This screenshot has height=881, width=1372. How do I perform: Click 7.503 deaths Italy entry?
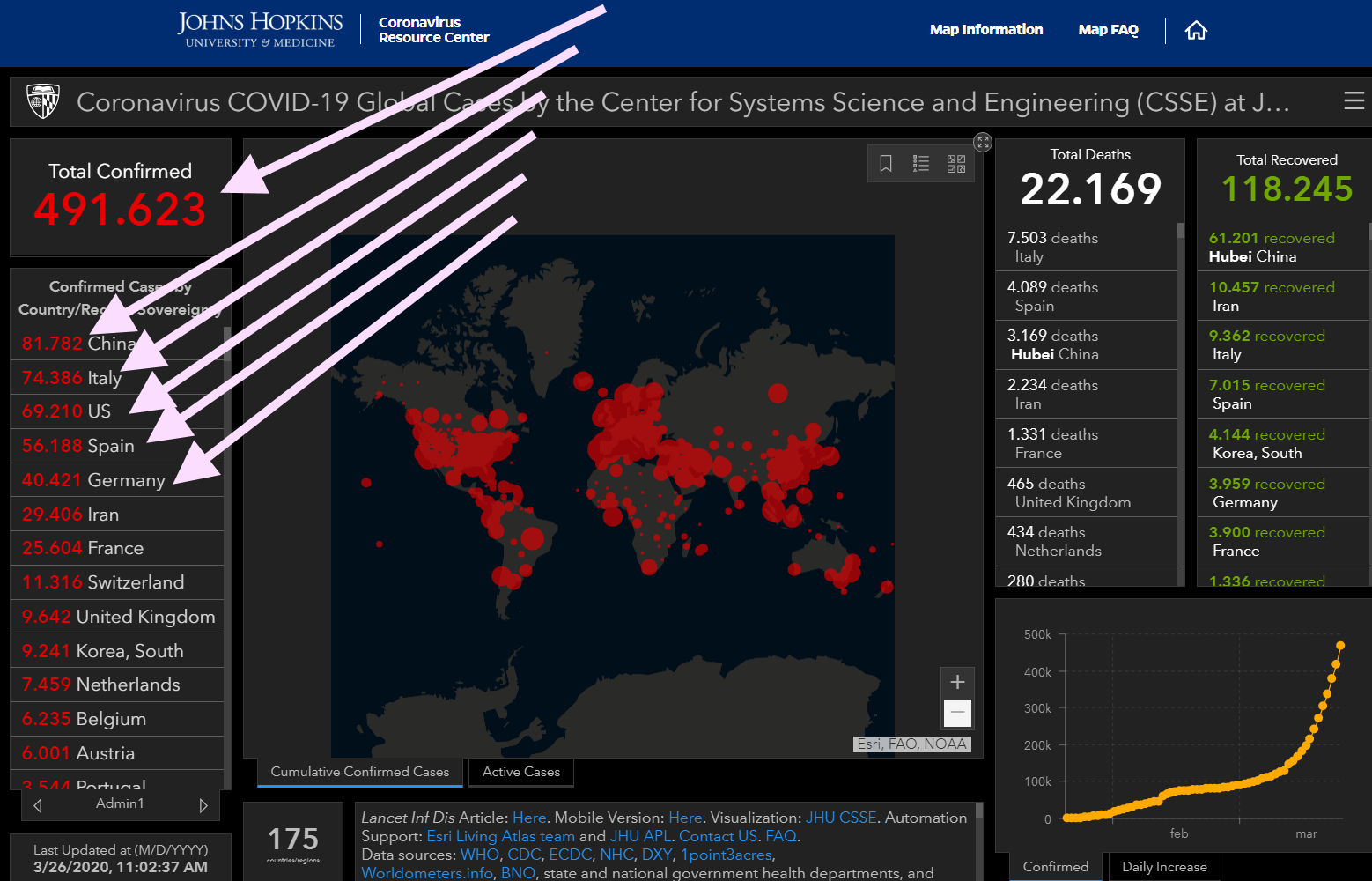[1087, 247]
